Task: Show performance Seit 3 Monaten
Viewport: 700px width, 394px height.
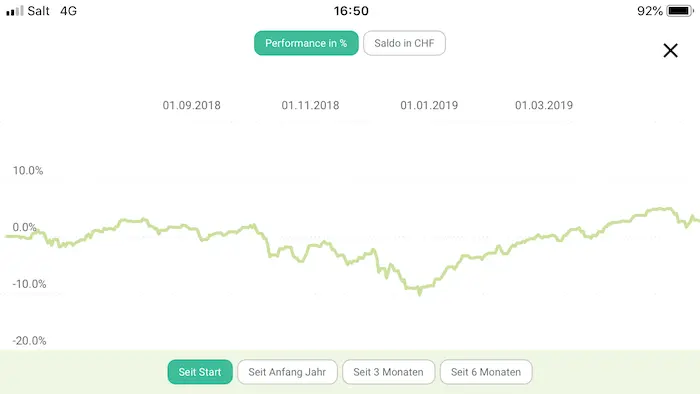Action: 388,372
